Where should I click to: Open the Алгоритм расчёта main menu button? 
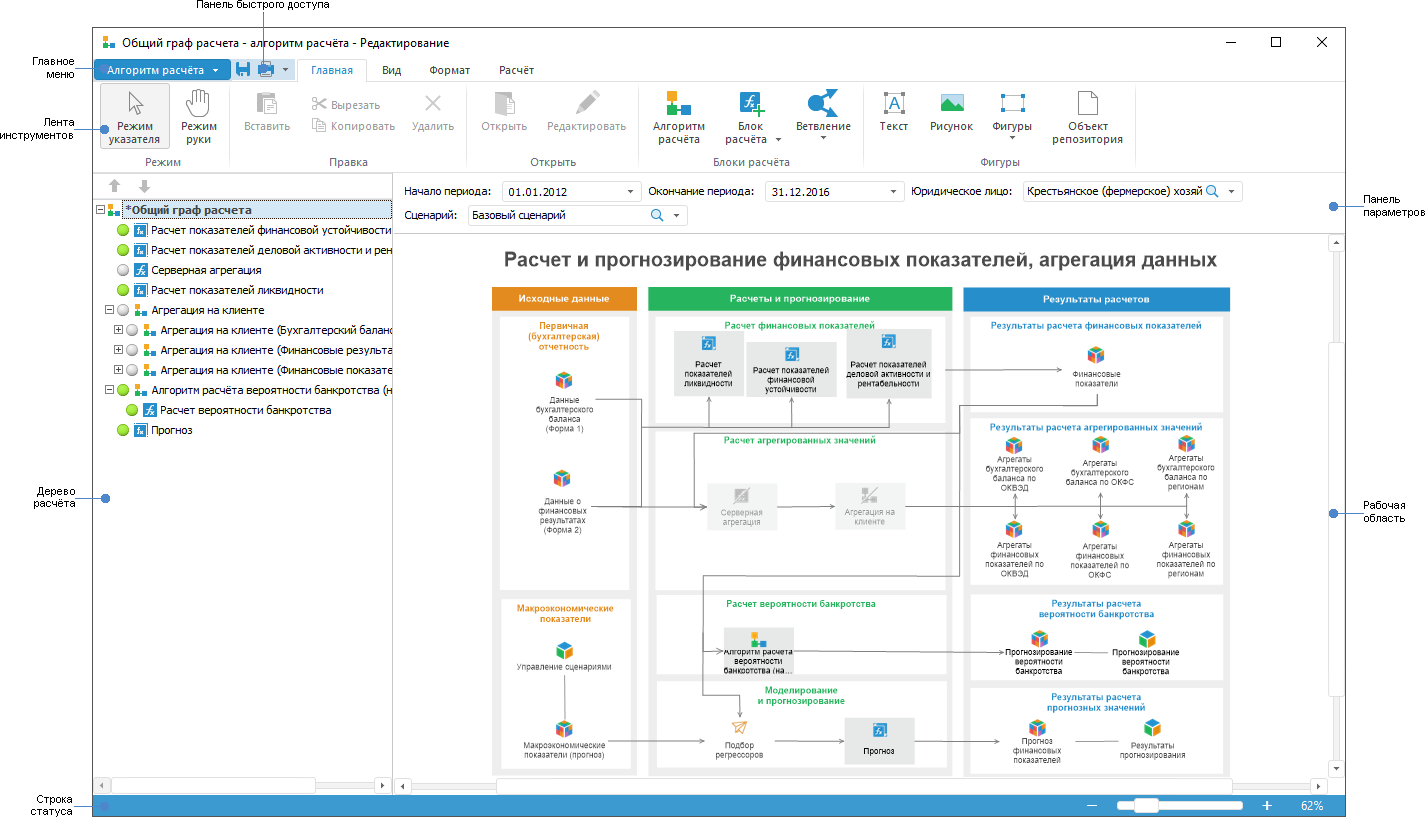point(162,70)
